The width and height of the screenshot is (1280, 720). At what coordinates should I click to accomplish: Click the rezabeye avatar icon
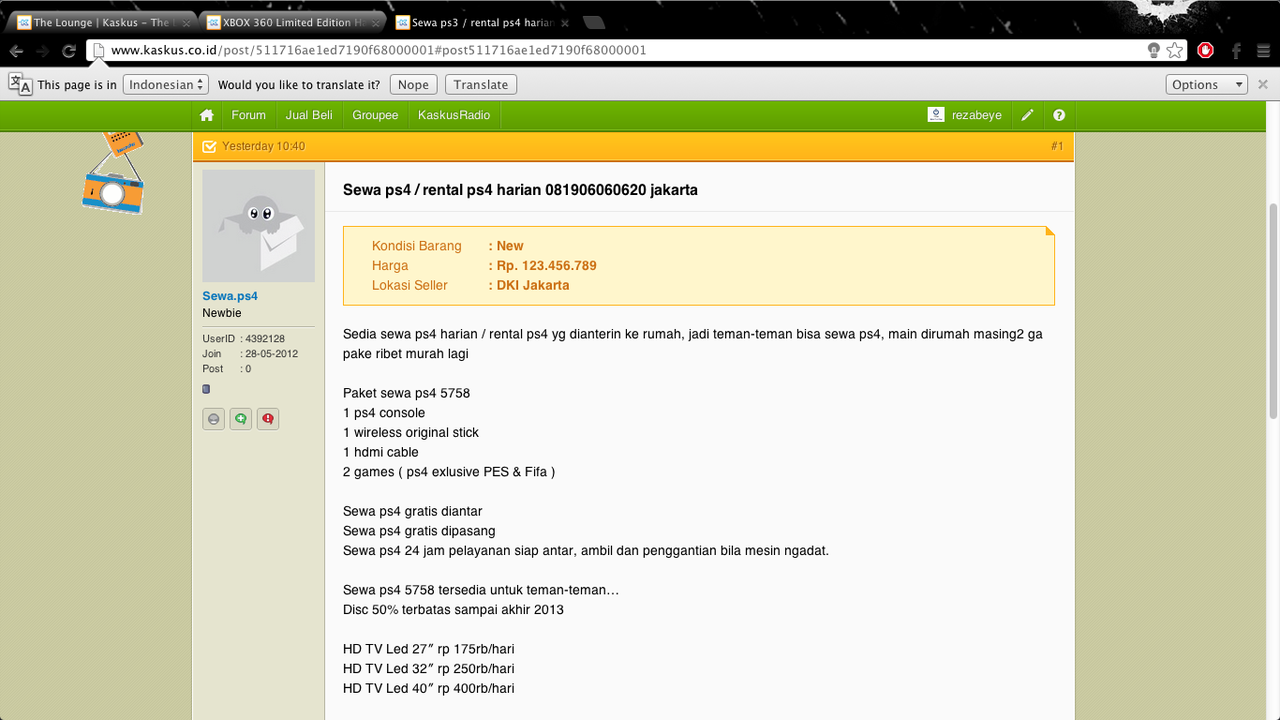935,115
